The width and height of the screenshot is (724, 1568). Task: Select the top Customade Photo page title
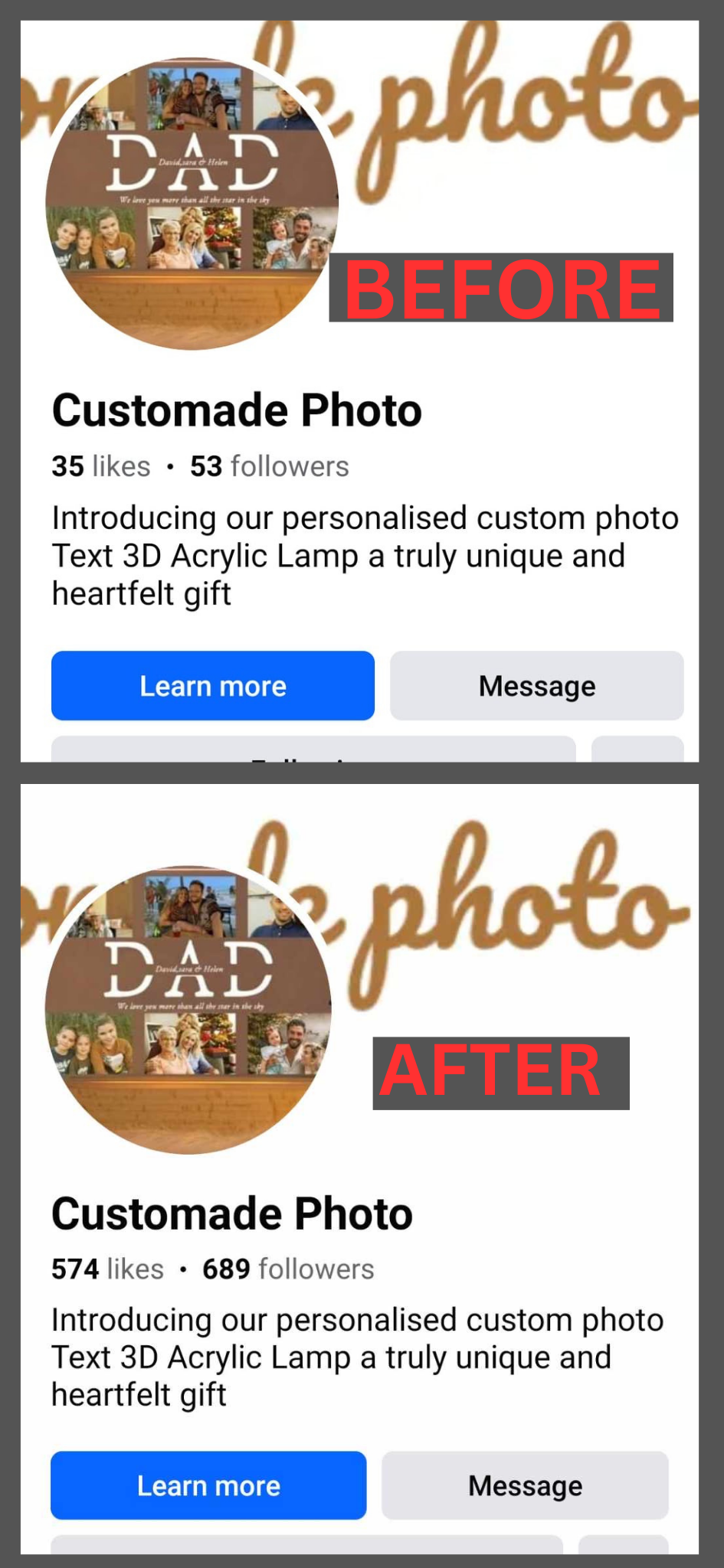point(237,410)
